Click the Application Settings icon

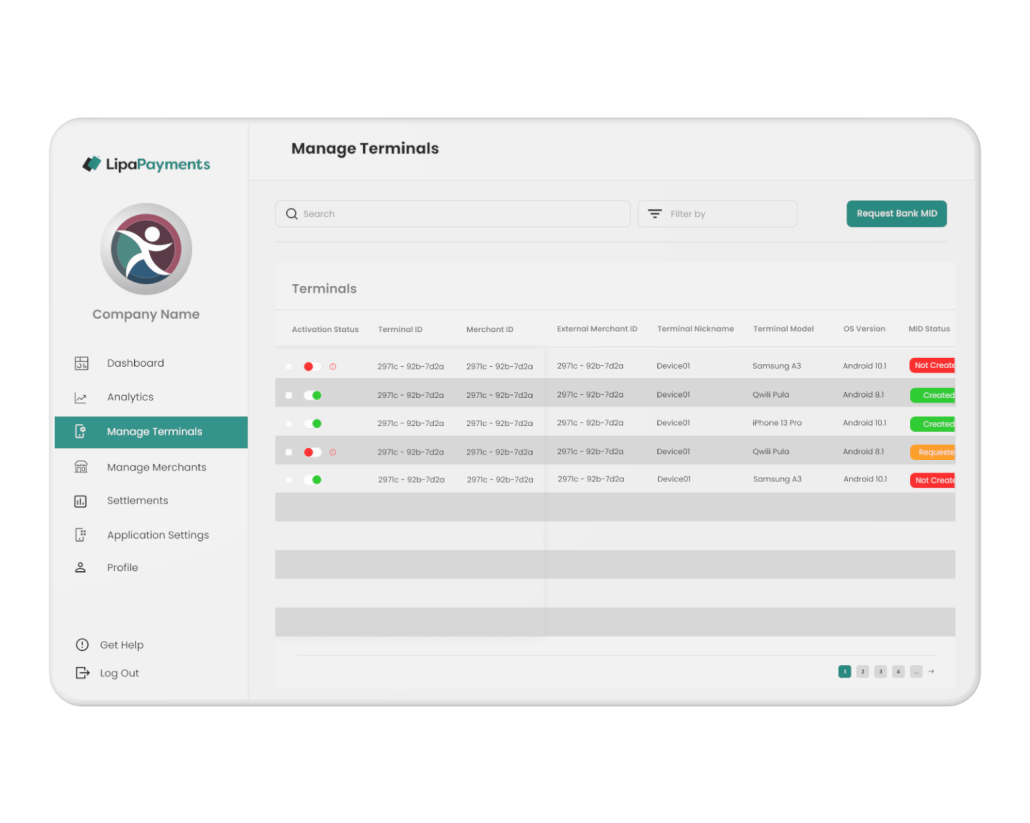(x=82, y=535)
